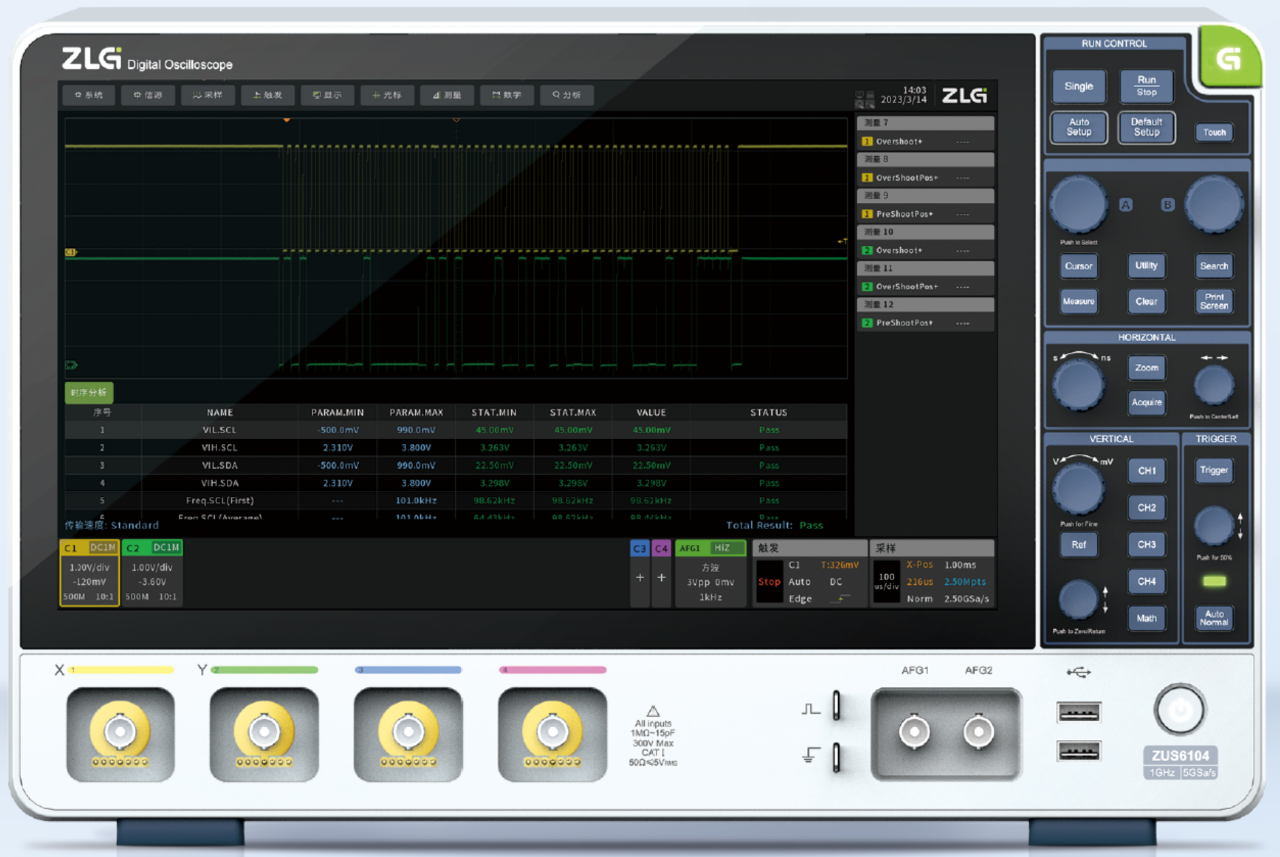The width and height of the screenshot is (1280, 857).
Task: Add channel C3 with its plus icon
Action: click(640, 578)
